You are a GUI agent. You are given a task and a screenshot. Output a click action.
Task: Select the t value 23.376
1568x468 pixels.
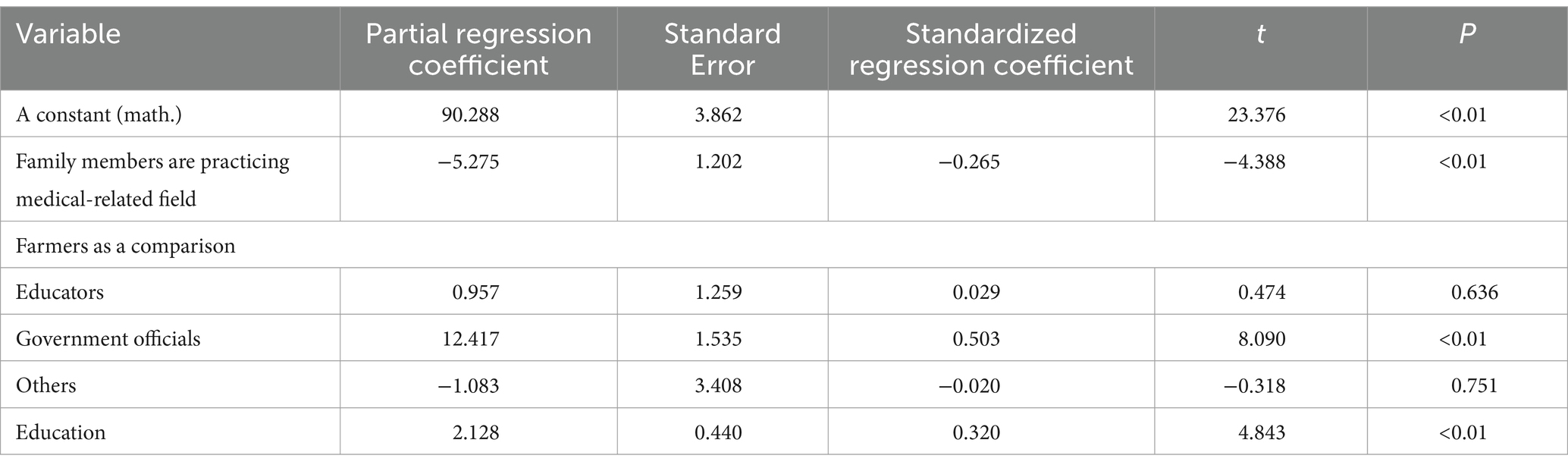(x=1256, y=115)
